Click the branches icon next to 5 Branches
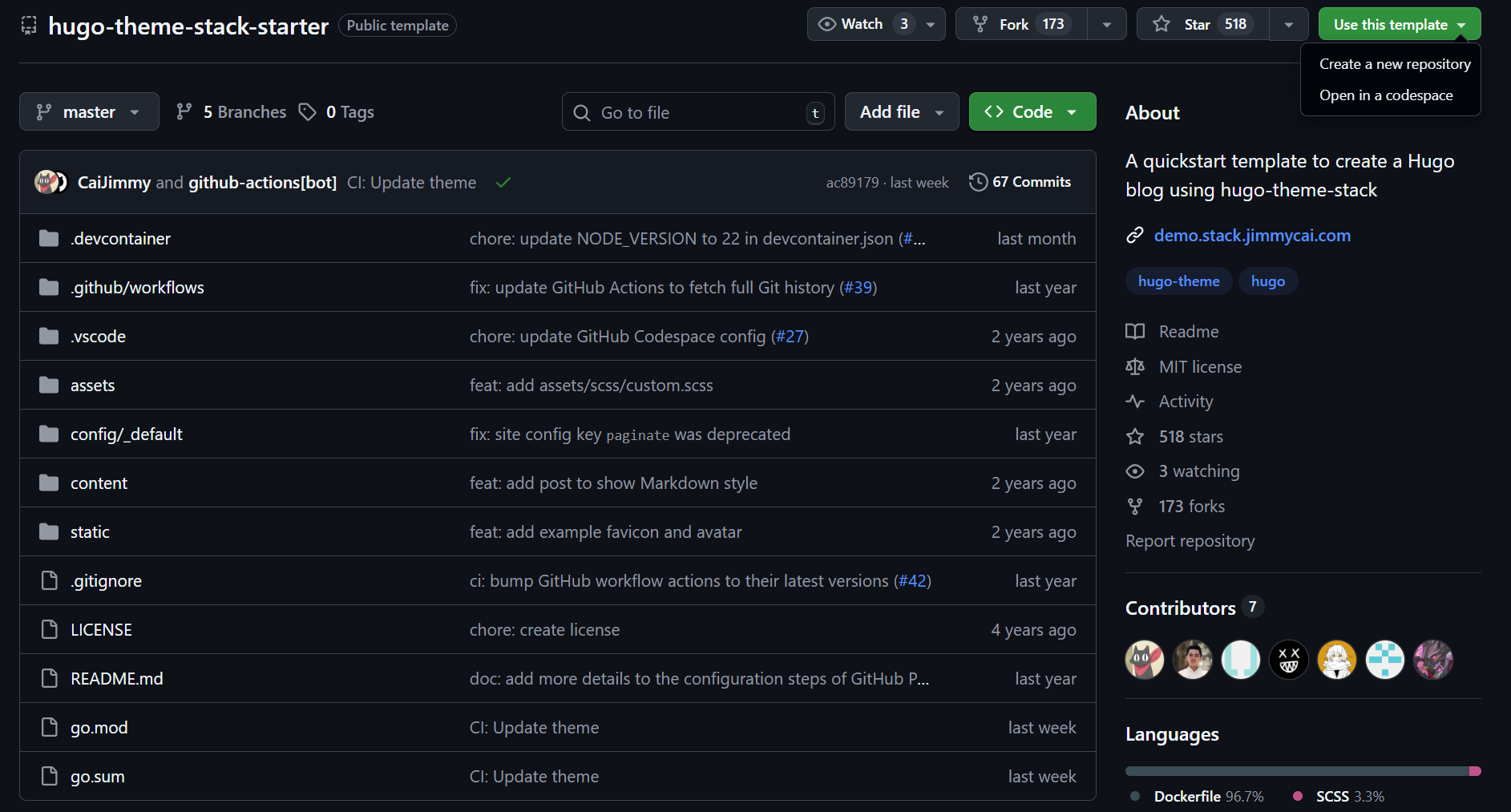 coord(184,112)
